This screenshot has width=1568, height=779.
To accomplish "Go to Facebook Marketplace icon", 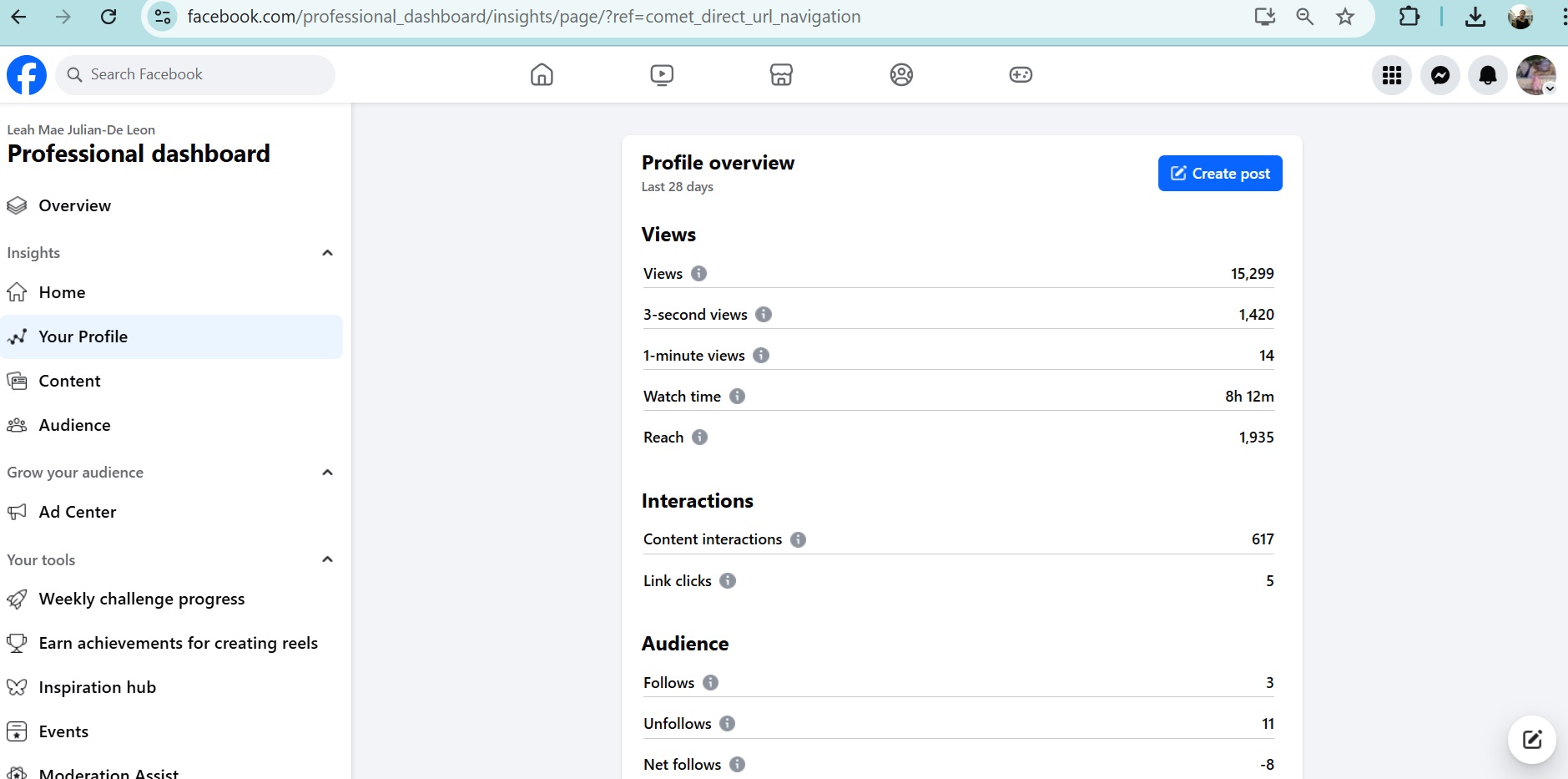I will click(781, 75).
